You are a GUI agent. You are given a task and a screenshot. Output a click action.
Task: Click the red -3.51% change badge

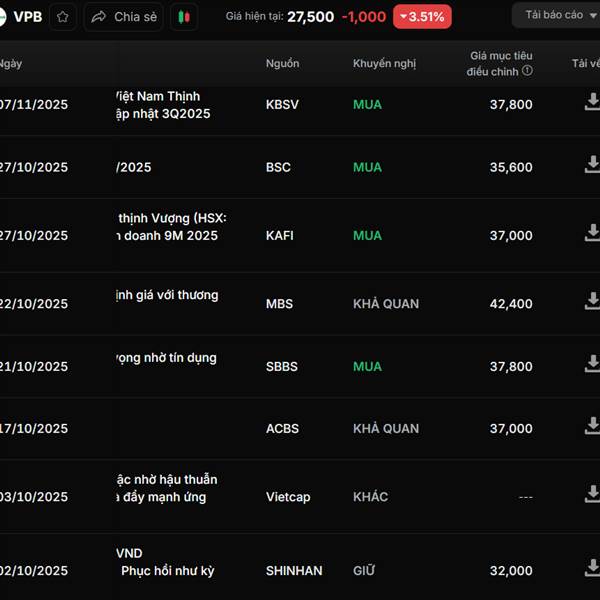tap(422, 17)
